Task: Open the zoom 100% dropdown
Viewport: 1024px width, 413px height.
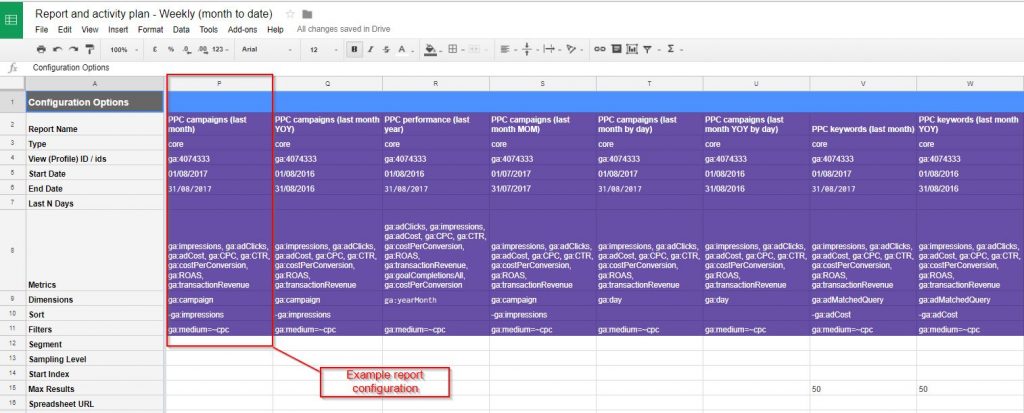Action: [124, 50]
